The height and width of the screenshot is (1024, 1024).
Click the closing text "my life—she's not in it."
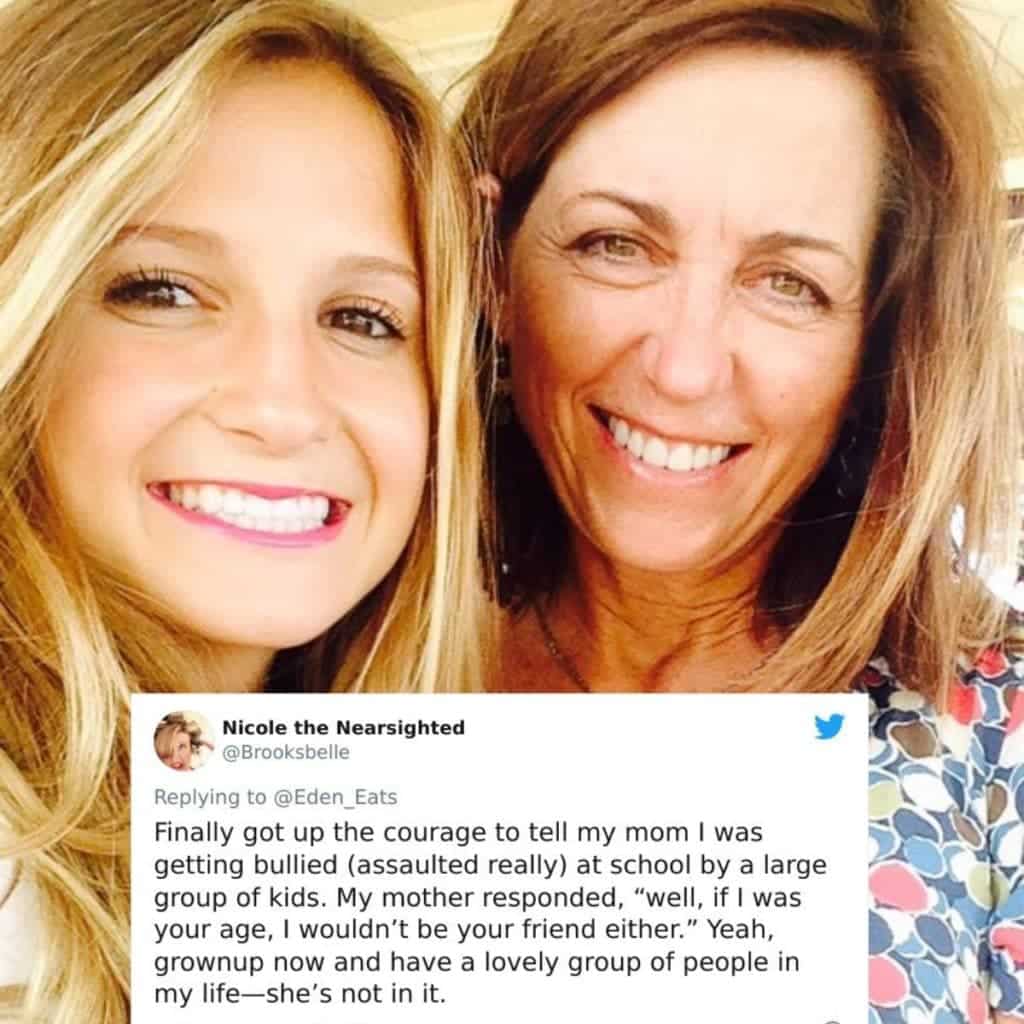300,994
